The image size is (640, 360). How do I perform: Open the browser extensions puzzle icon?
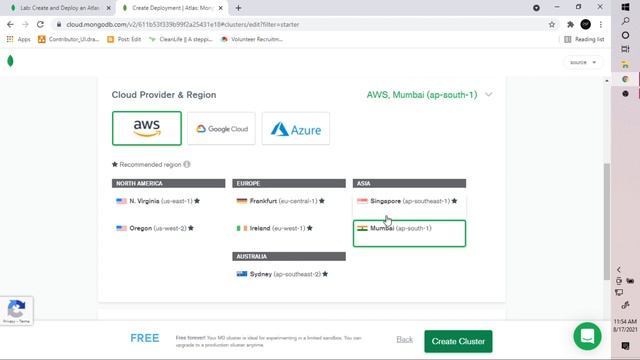[x=570, y=24]
